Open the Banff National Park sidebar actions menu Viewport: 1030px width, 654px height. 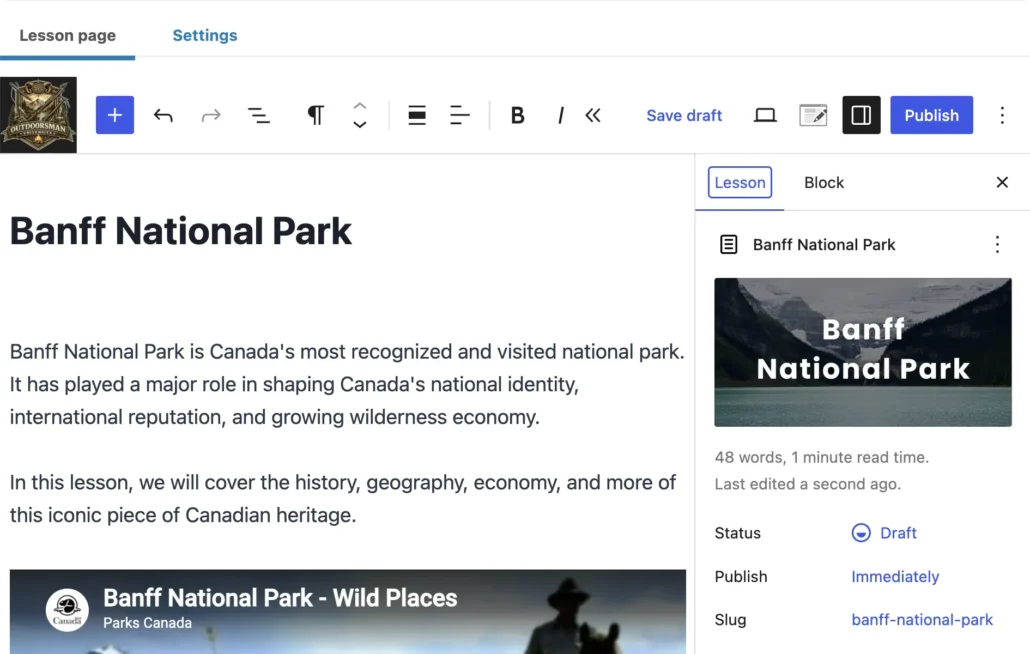pyautogui.click(x=997, y=244)
